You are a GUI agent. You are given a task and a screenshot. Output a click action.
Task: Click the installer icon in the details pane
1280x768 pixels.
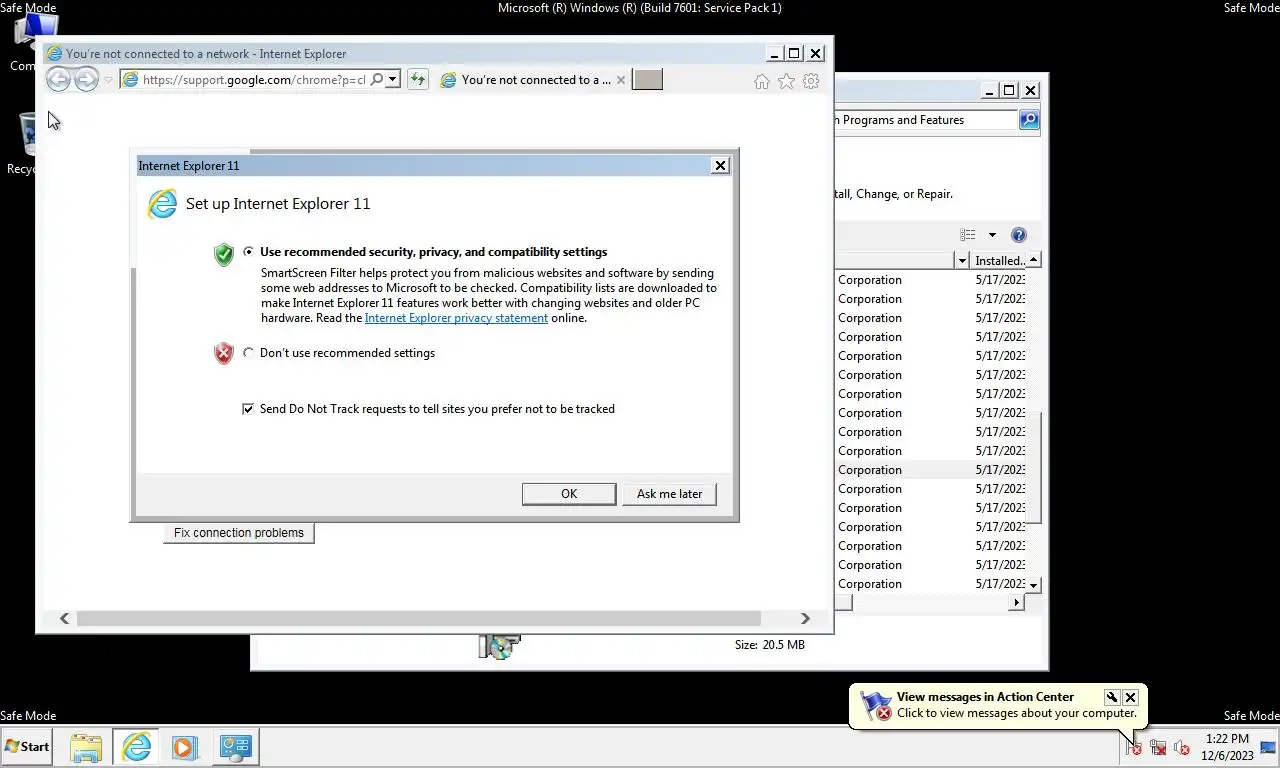click(x=499, y=646)
